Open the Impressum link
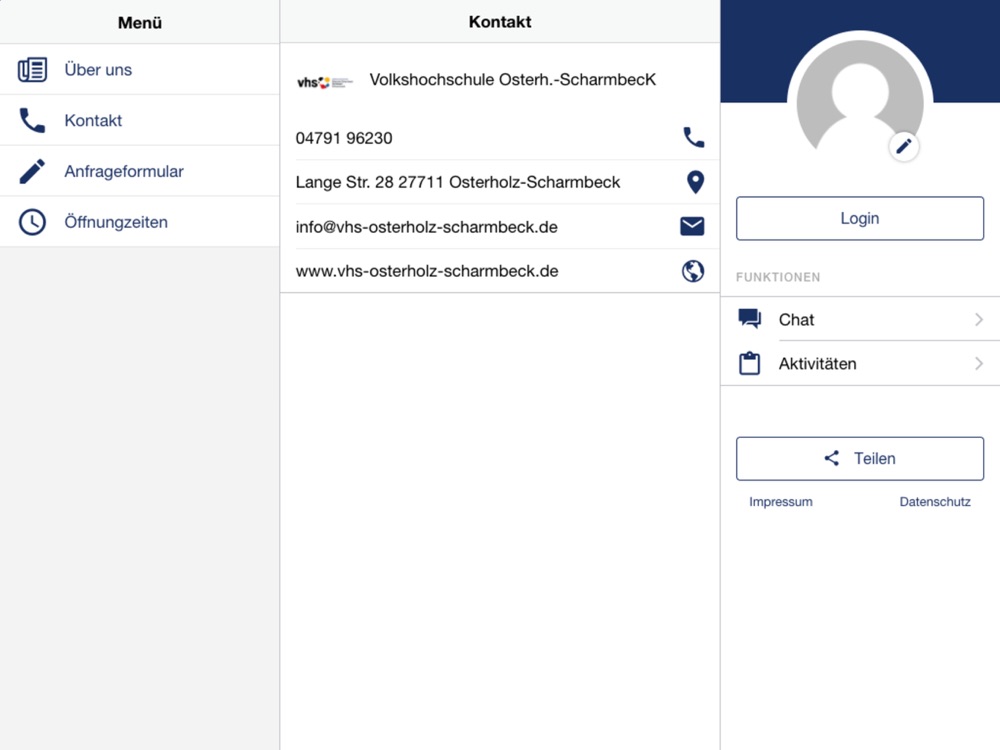Viewport: 1000px width, 750px height. 781,502
